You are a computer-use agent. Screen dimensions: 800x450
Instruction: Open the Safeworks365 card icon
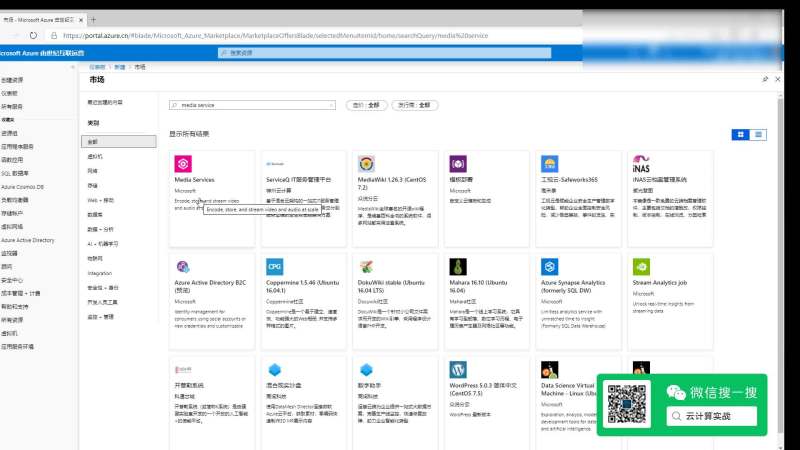click(549, 164)
